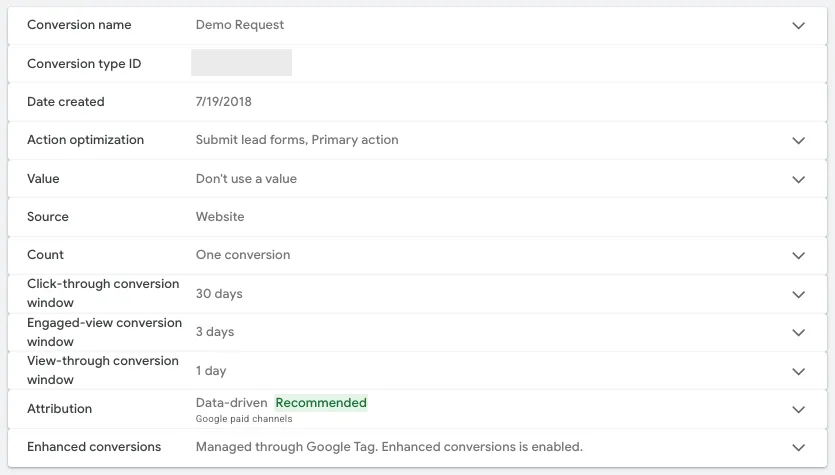
Task: Click 'Click-through conversion window' label
Action: [x=103, y=293]
